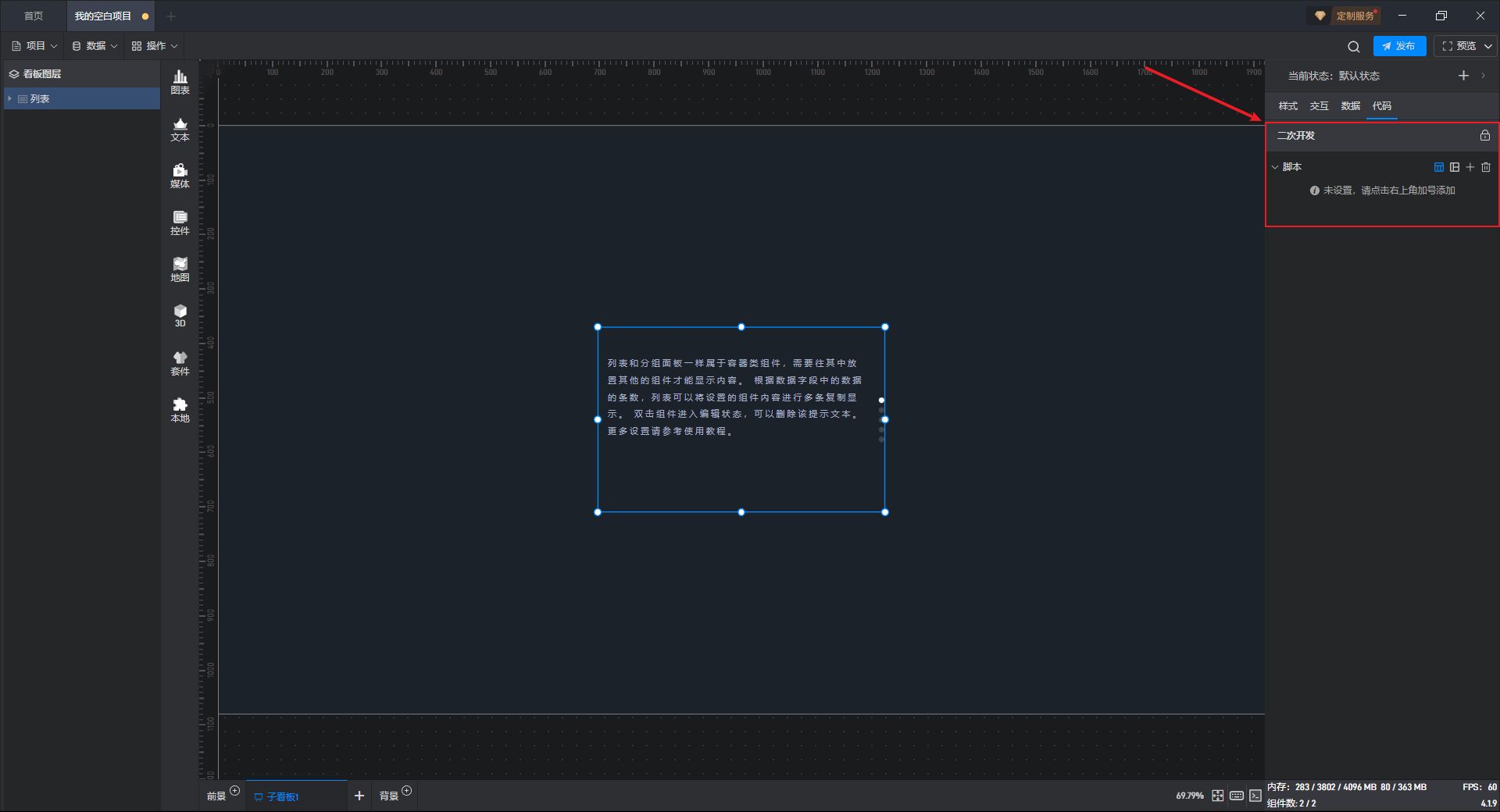Switch to the 交互 interaction tab
The height and width of the screenshot is (812, 1500).
tap(1320, 106)
